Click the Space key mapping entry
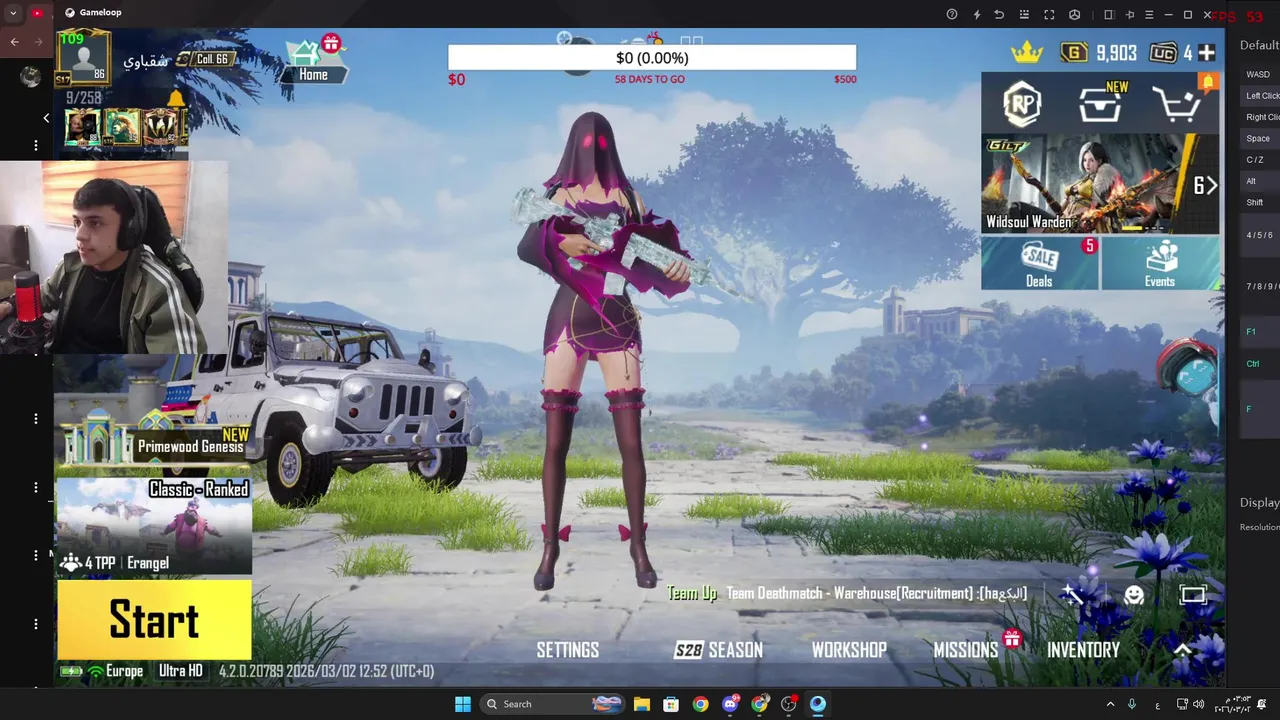Screen dimensions: 1280x720 pos(1258,138)
